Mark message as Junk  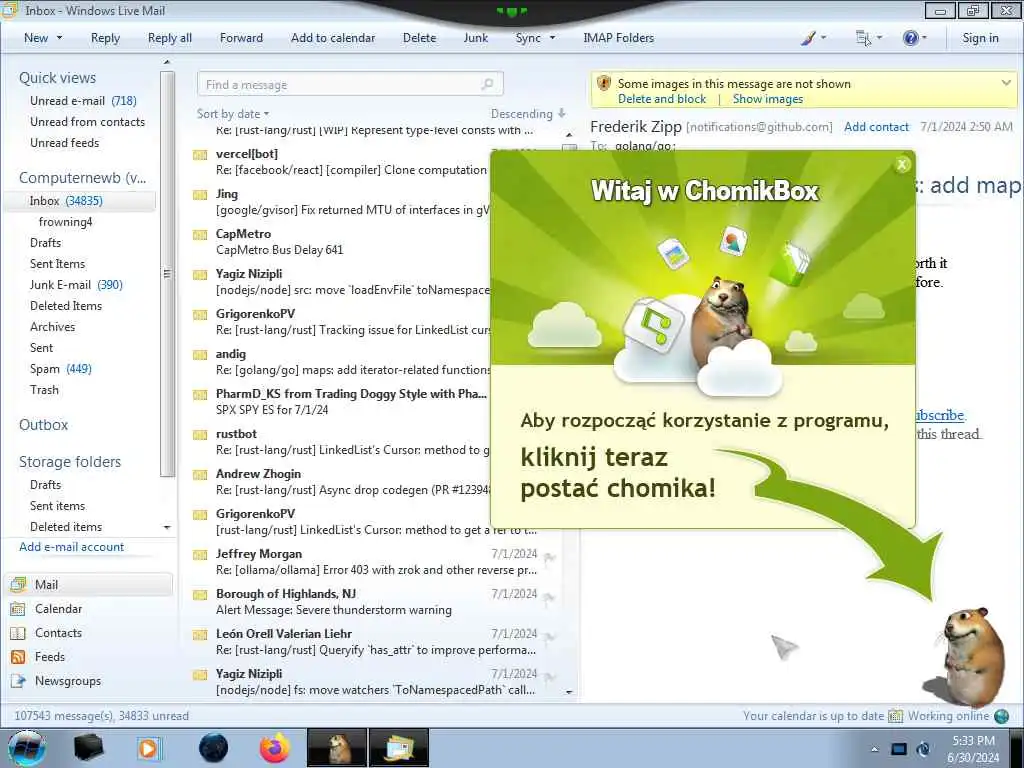pos(475,38)
